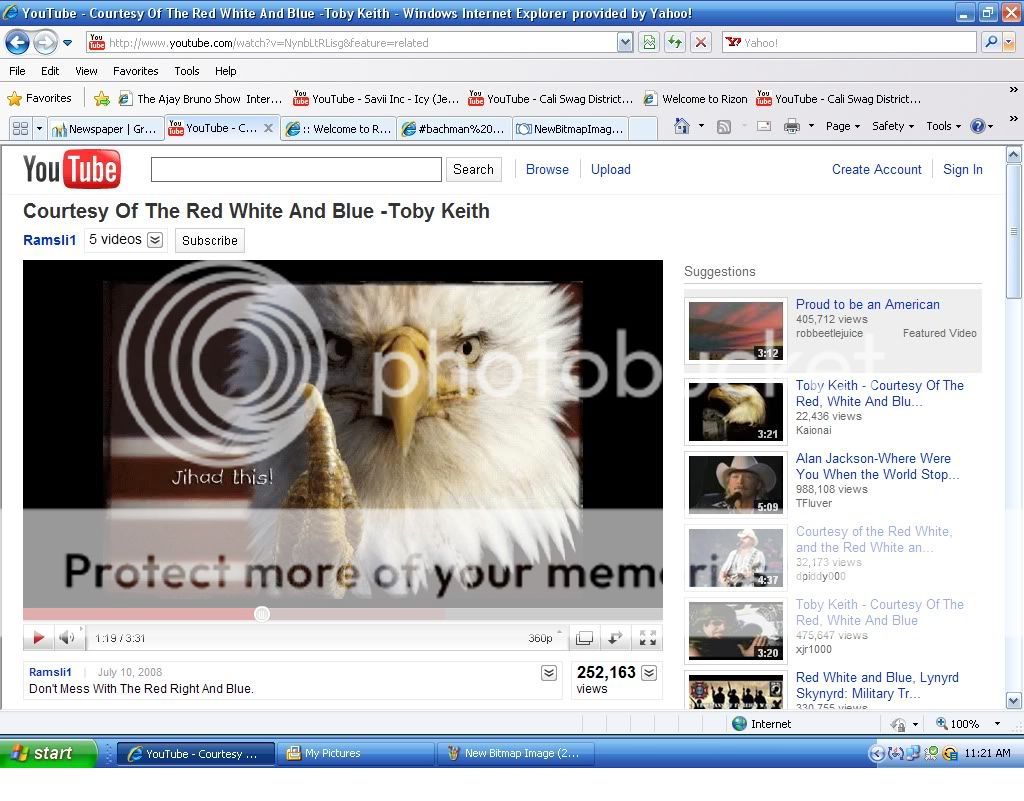
Task: Open the Savii Inc - Icy favorite
Action: click(376, 99)
